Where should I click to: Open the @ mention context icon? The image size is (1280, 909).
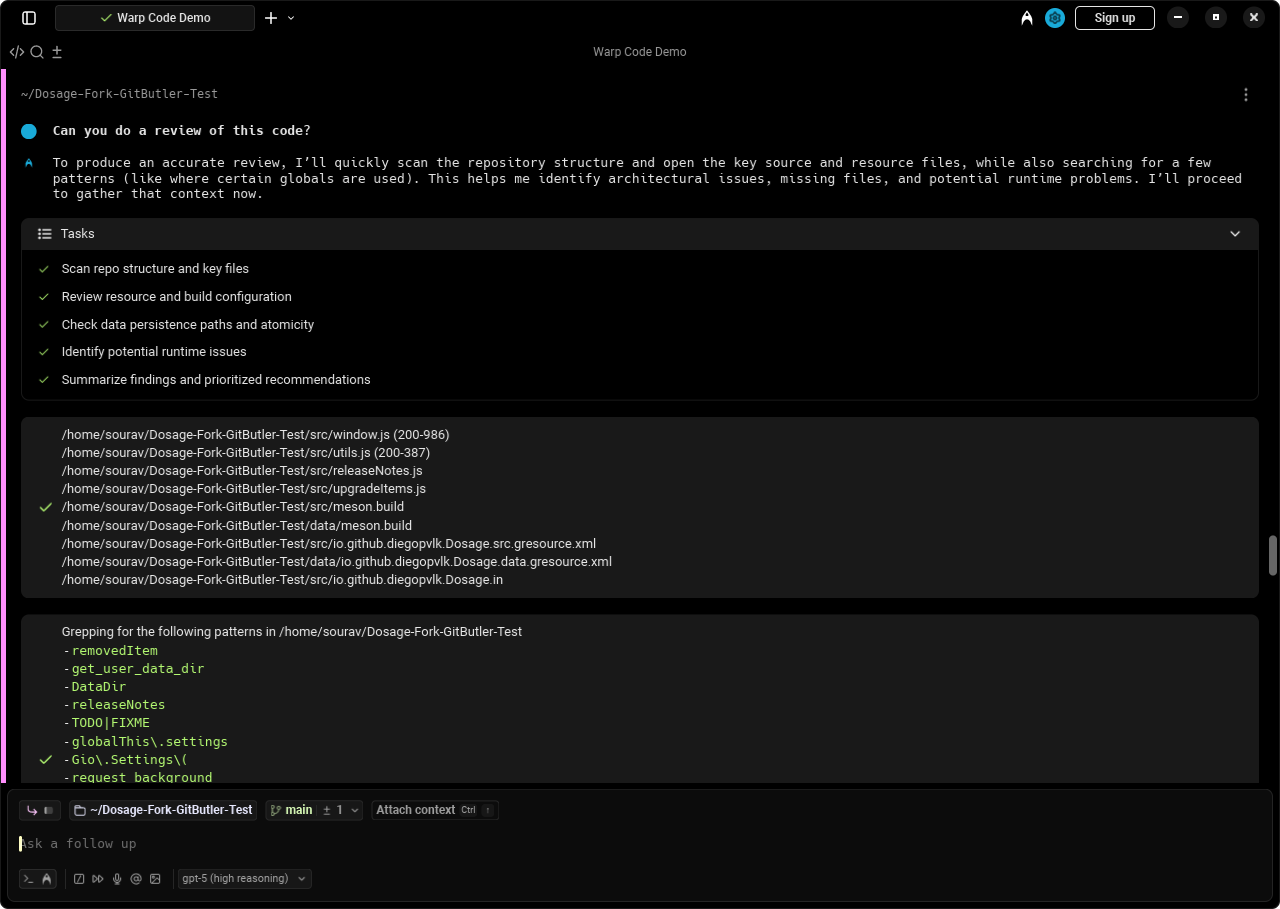[x=136, y=879]
